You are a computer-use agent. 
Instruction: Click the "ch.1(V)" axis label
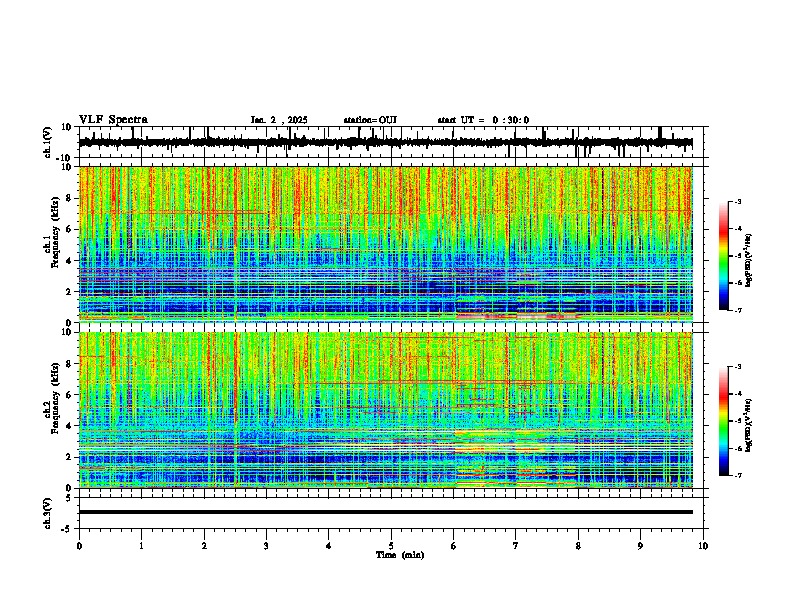(48, 142)
